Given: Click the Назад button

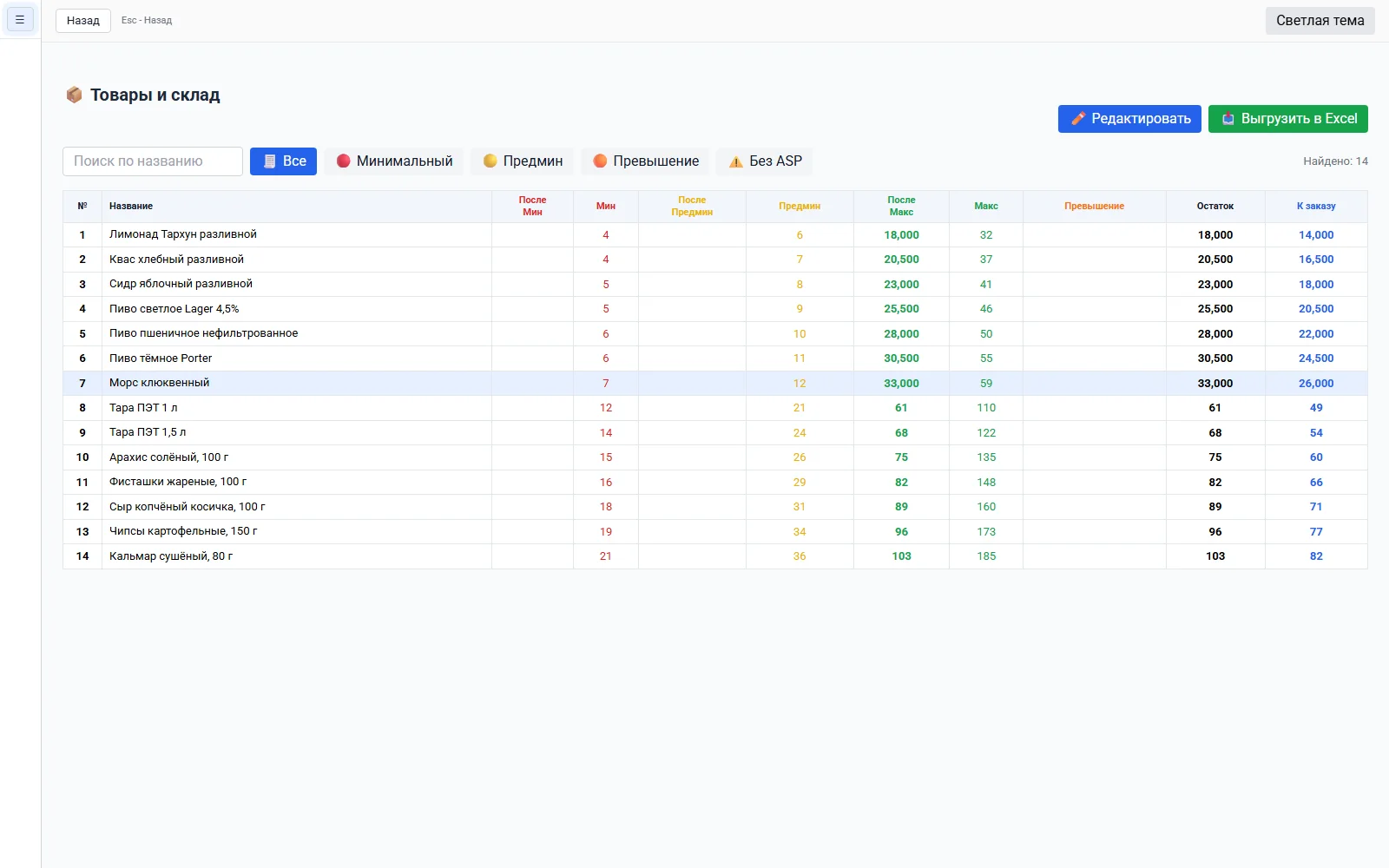Looking at the screenshot, I should click(83, 20).
